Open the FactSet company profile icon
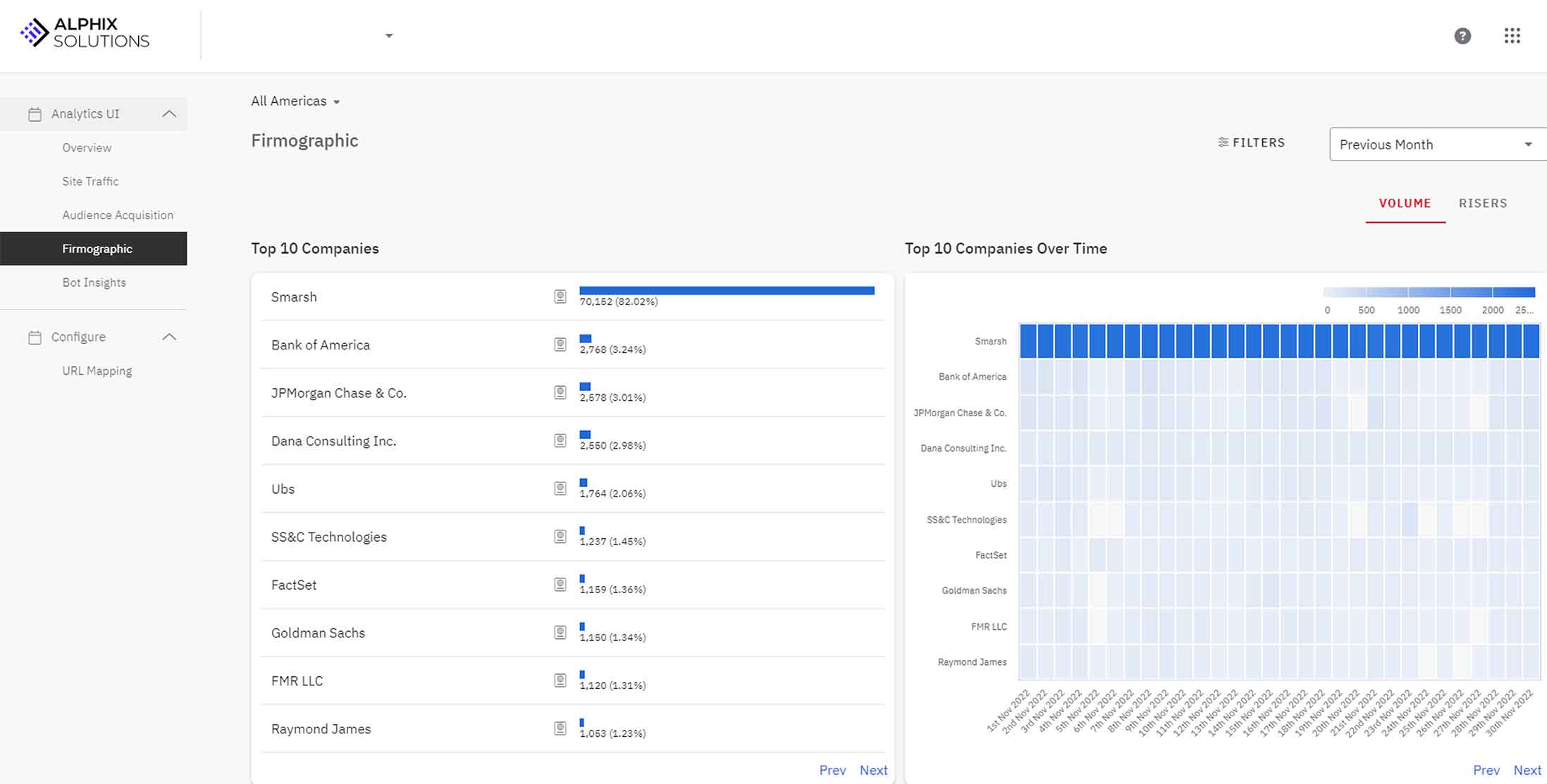Image resolution: width=1547 pixels, height=784 pixels. (x=560, y=584)
